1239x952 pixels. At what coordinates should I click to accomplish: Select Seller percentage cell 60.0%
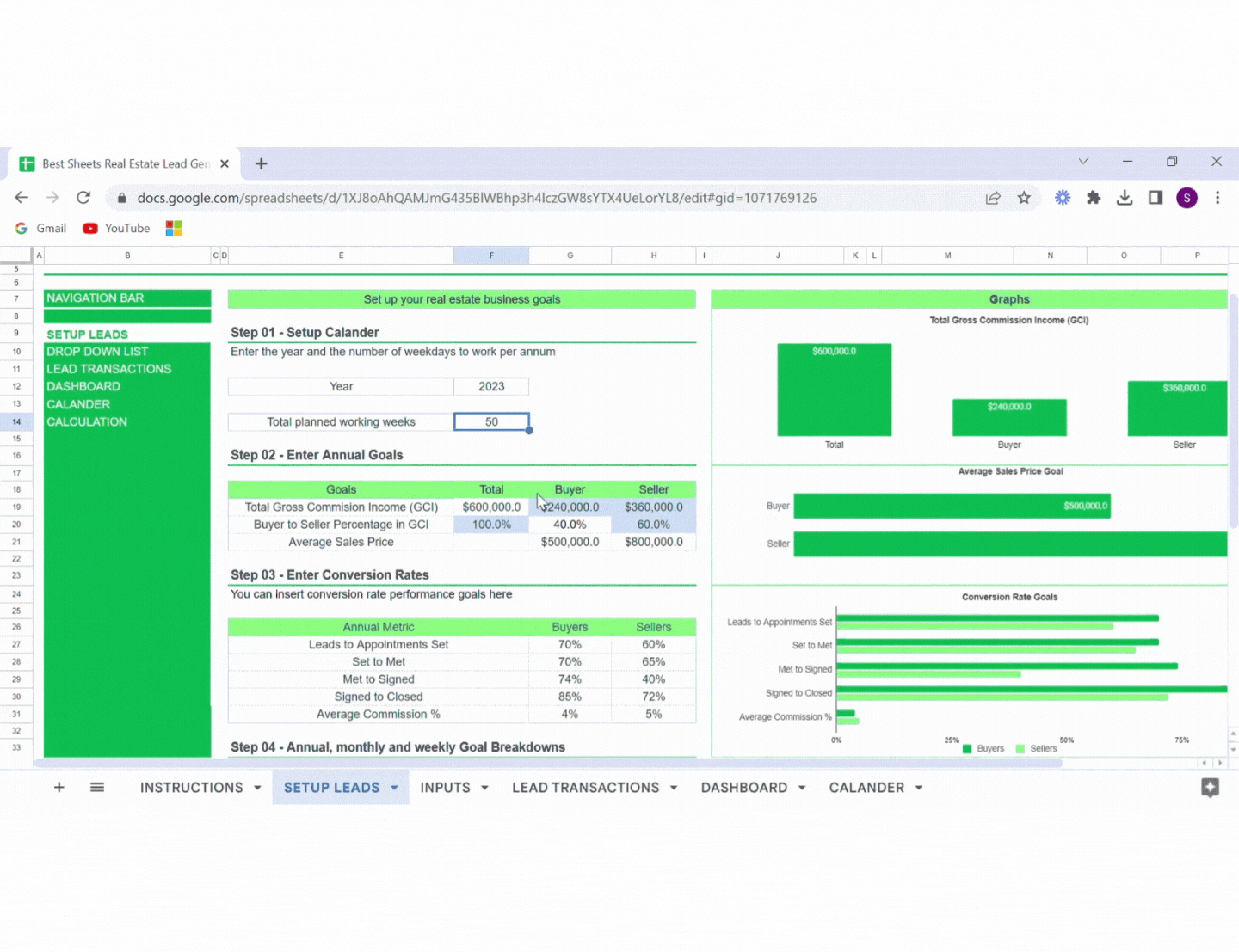(x=653, y=525)
